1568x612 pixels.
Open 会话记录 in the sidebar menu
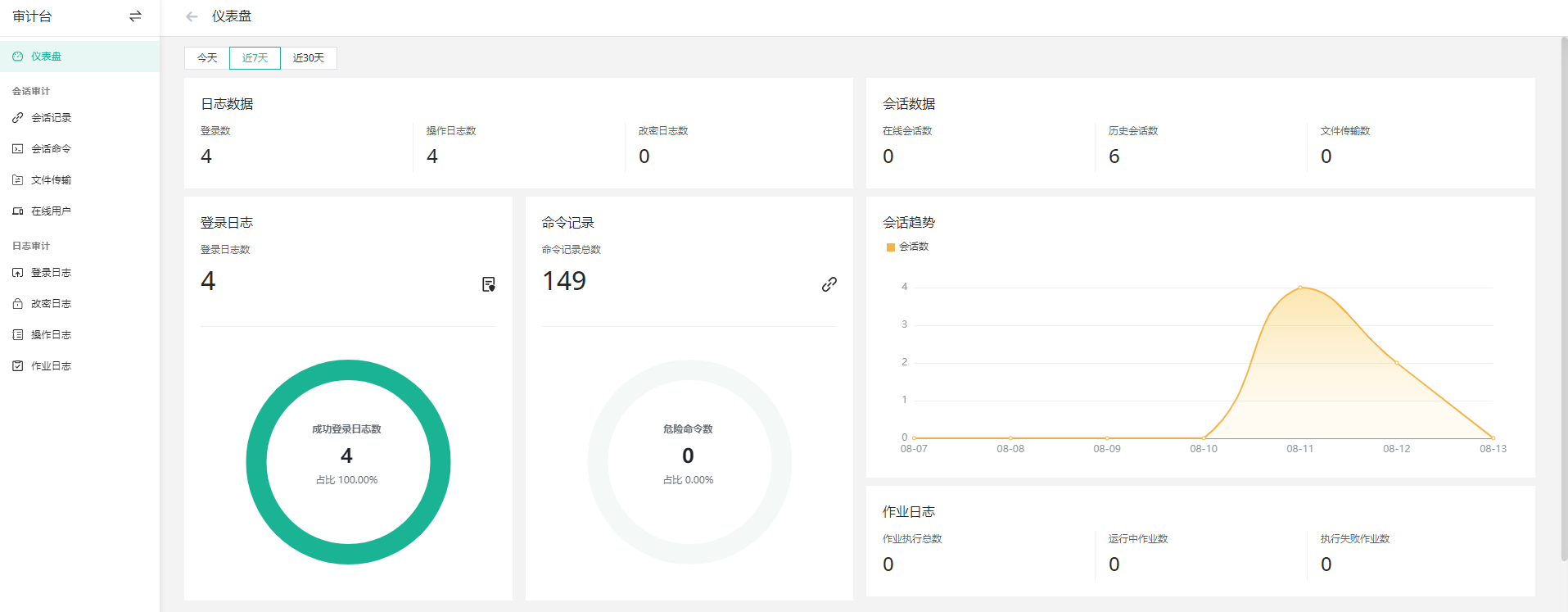click(x=52, y=118)
